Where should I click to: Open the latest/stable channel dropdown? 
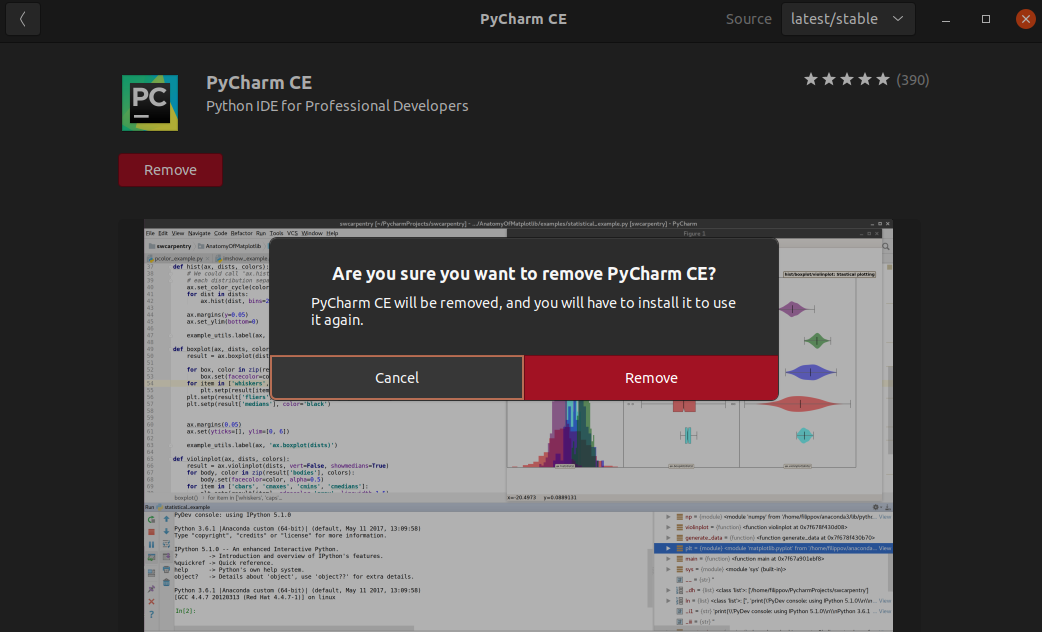847,18
